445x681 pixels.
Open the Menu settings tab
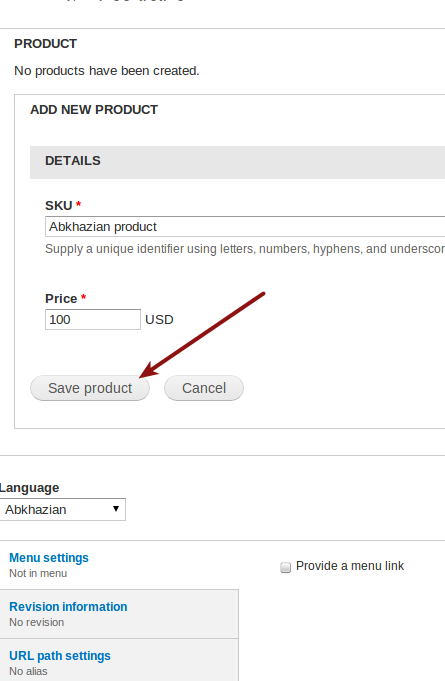49,558
